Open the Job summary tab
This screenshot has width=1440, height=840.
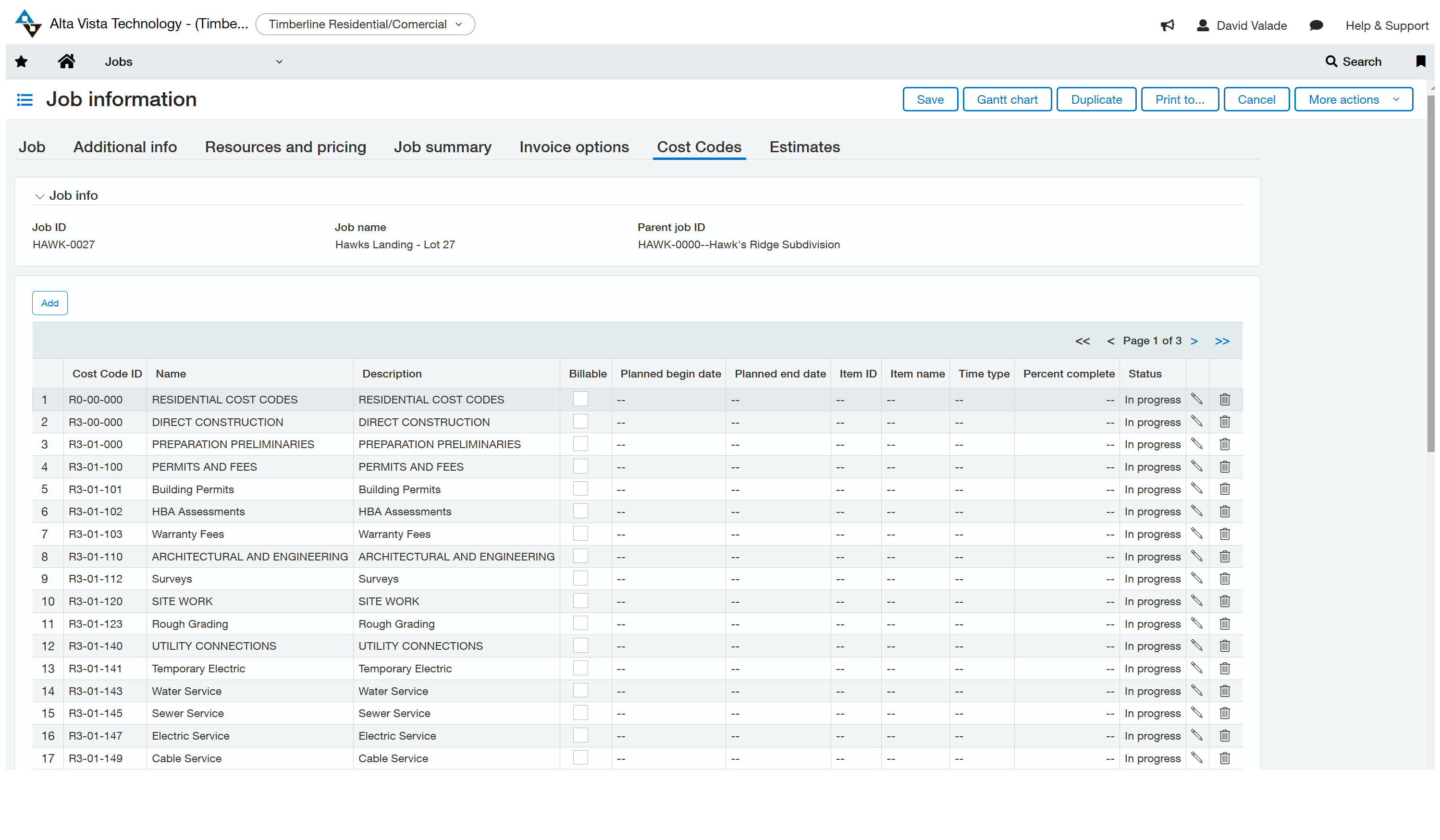click(x=443, y=147)
